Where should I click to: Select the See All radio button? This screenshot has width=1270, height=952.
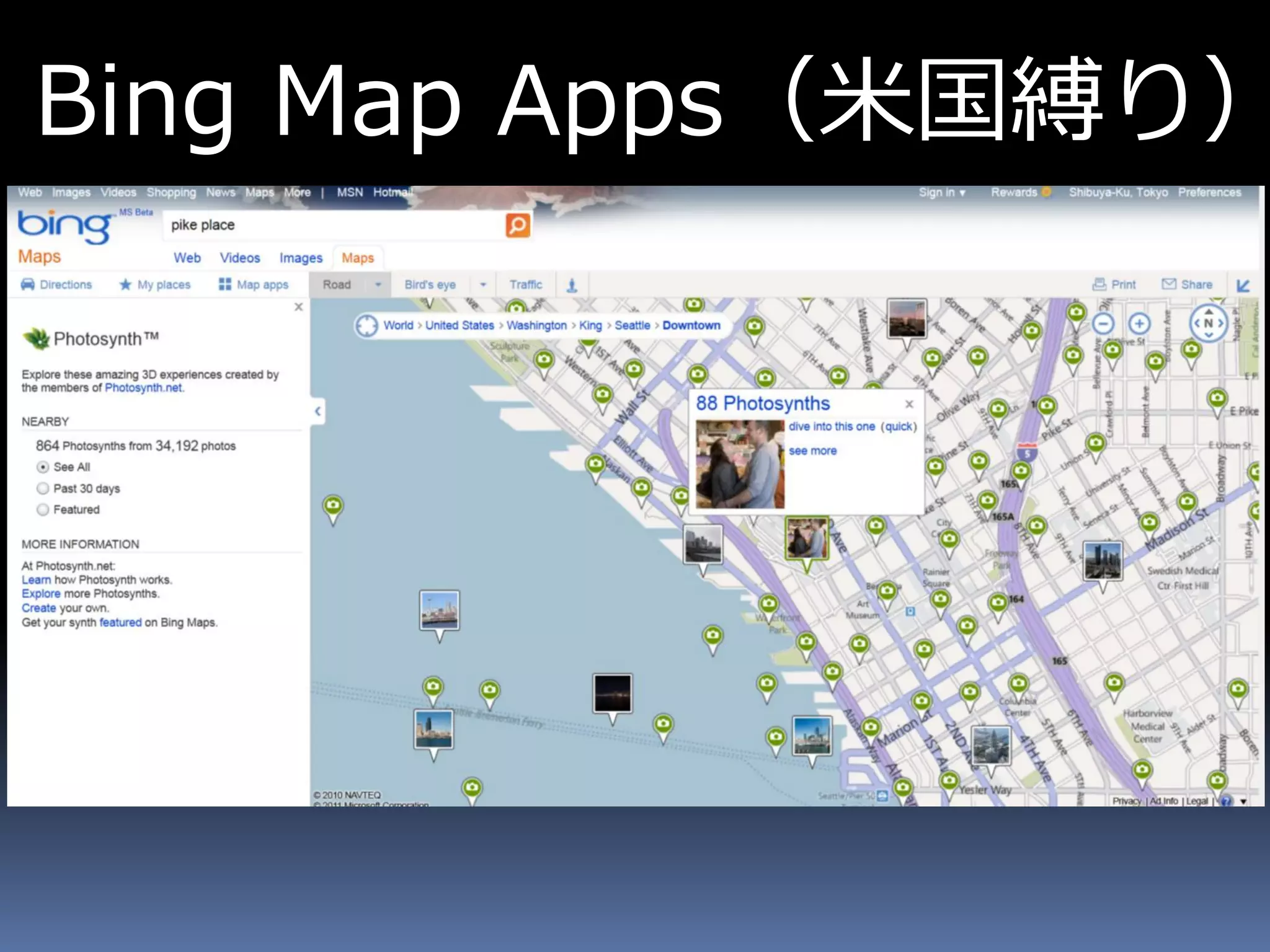tap(43, 467)
